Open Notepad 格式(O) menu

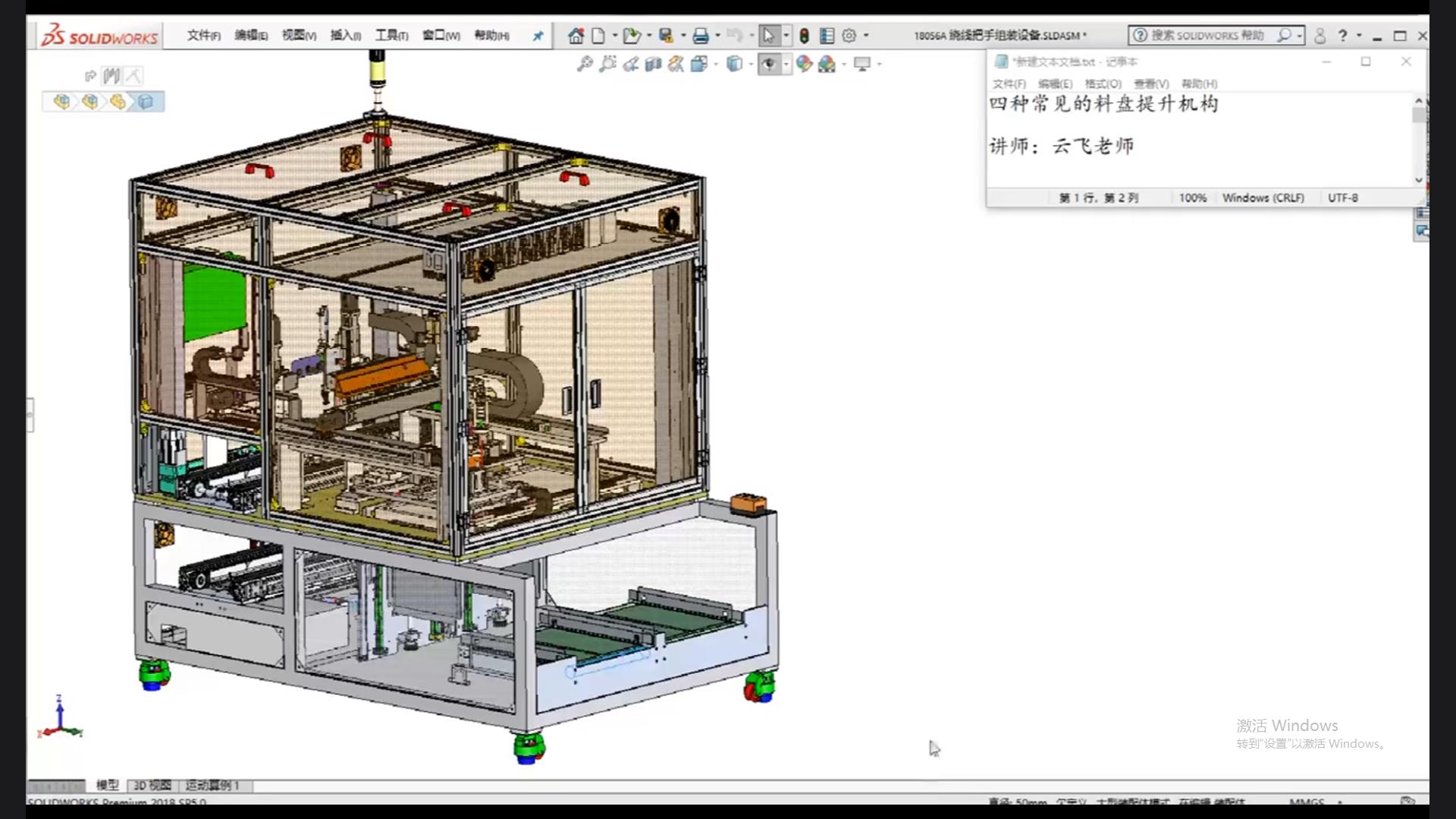(1103, 83)
